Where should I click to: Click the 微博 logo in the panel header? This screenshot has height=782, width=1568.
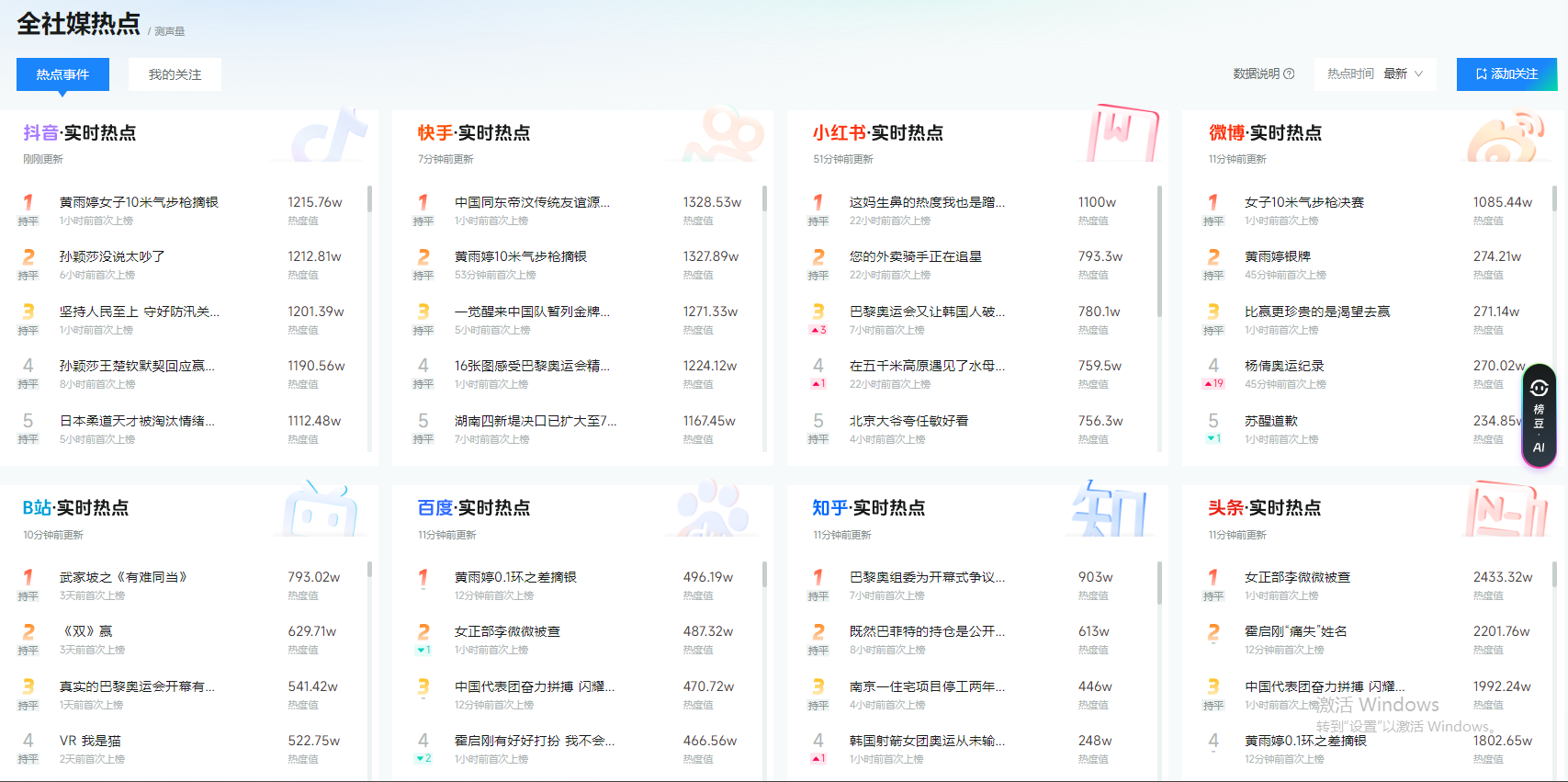click(1506, 136)
